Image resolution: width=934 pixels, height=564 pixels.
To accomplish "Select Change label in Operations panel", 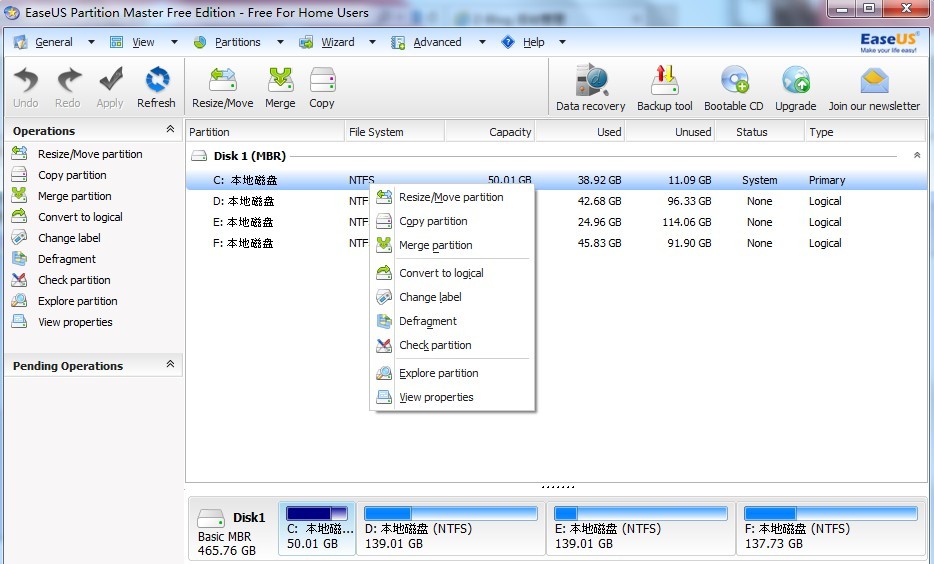I will pyautogui.click(x=69, y=238).
